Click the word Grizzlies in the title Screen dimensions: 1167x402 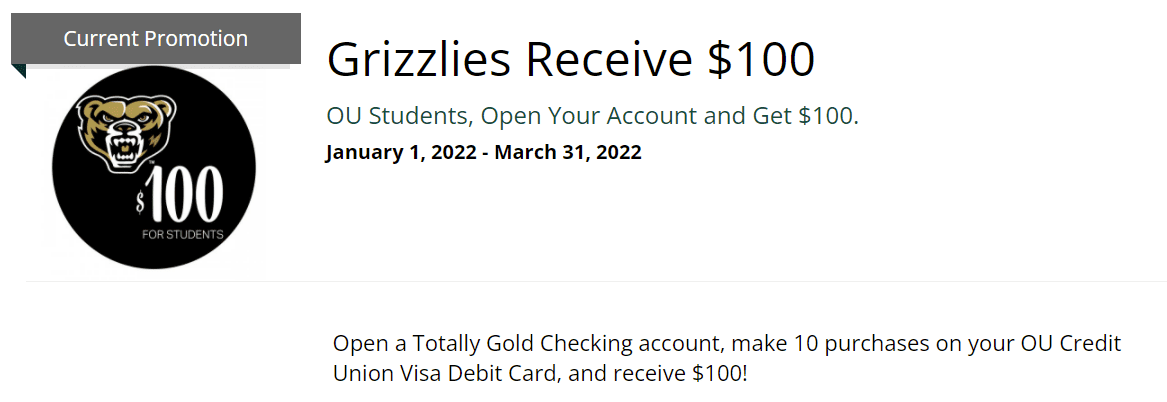point(419,60)
